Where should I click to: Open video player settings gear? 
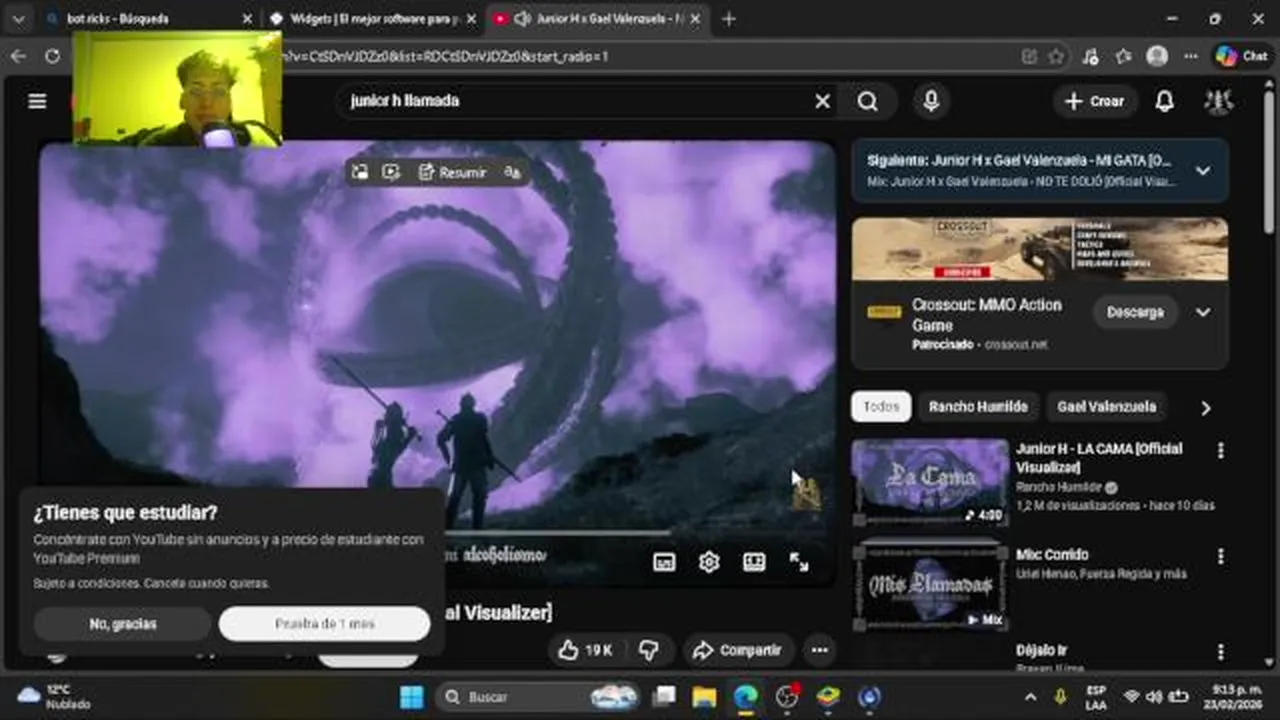(x=709, y=562)
